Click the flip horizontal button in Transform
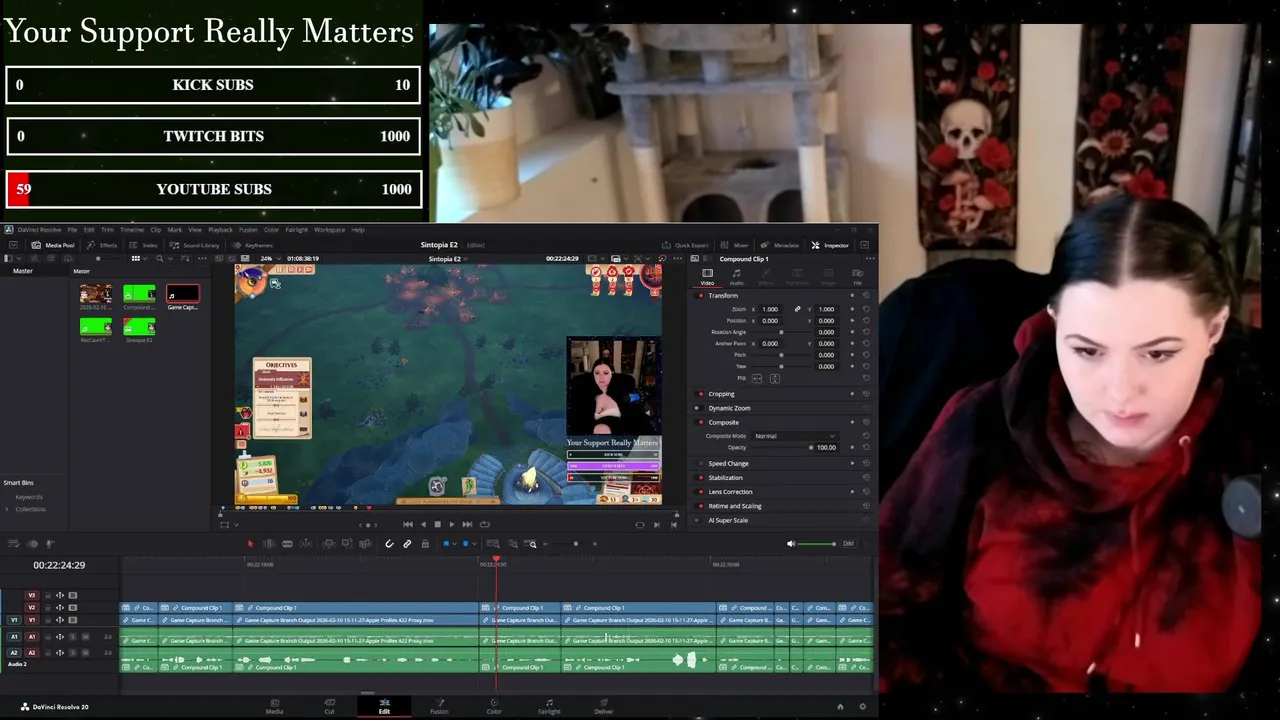 (x=757, y=378)
